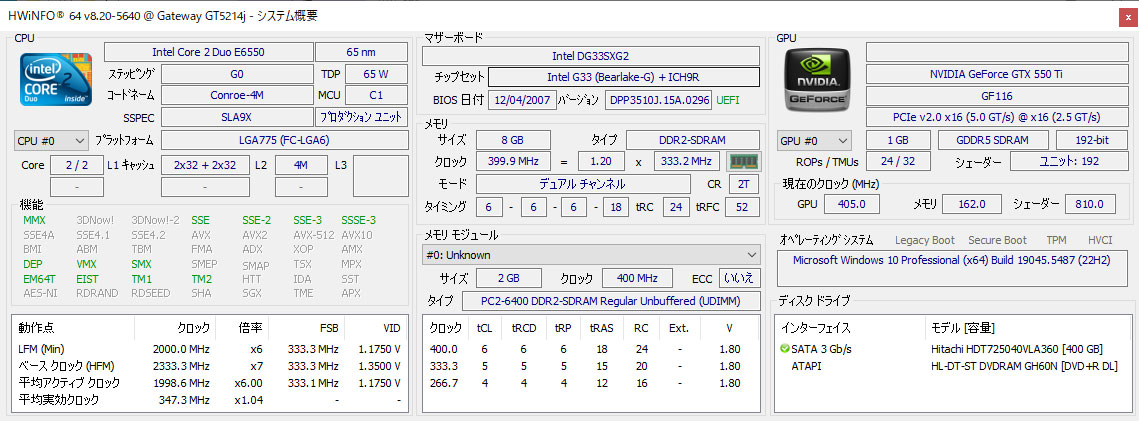Click the AVX-512 feature label
This screenshot has height=421, width=1139.
[313, 235]
